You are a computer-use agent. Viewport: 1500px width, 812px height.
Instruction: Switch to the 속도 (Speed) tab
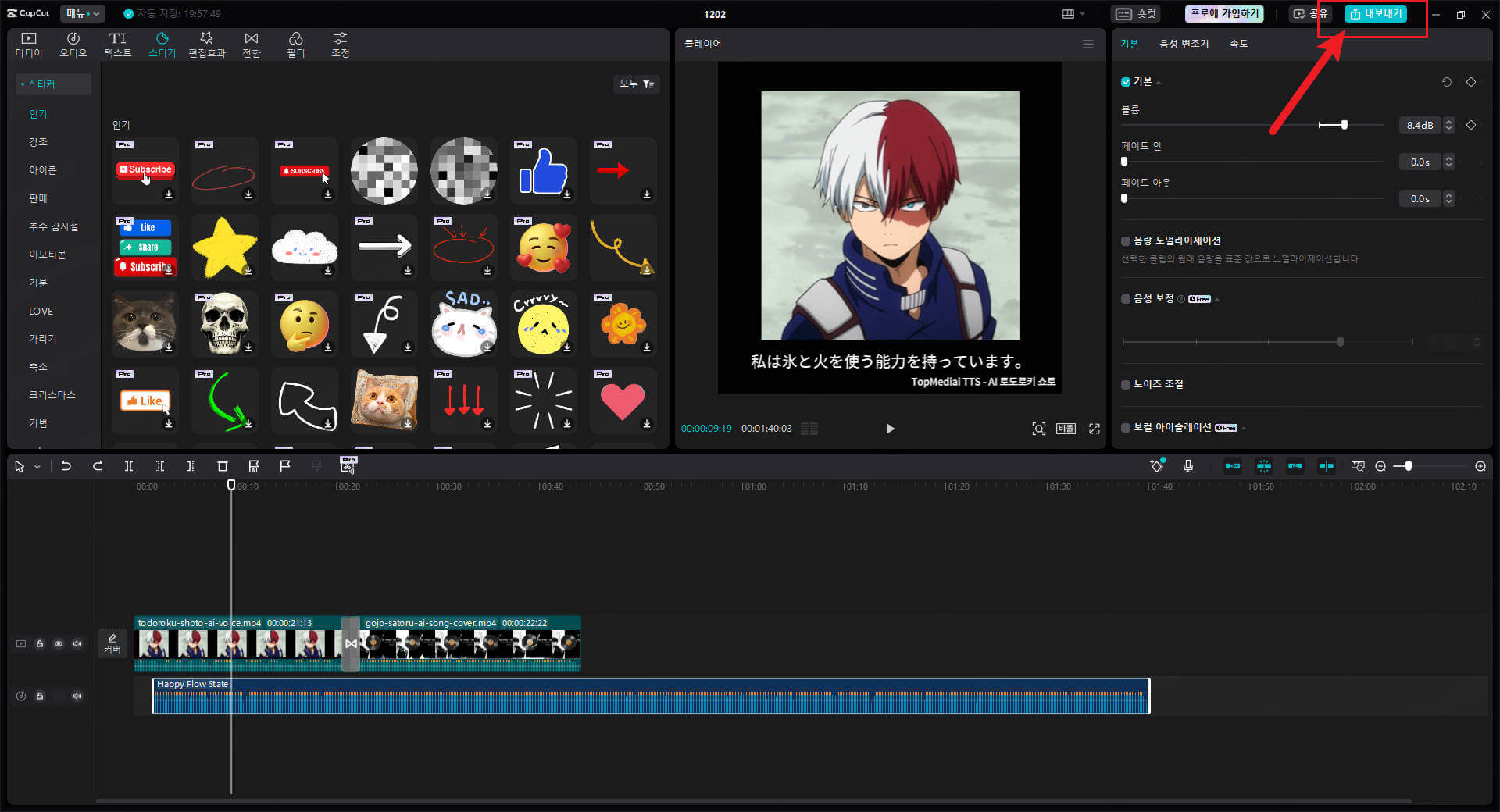[x=1239, y=44]
